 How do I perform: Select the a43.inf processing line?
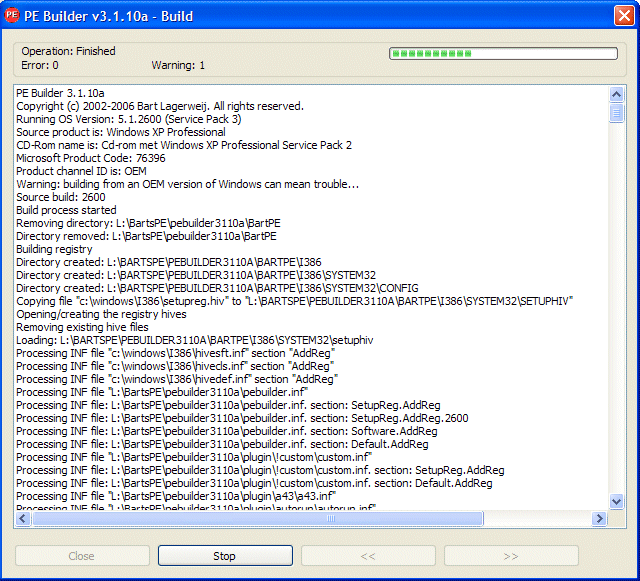tap(176, 496)
